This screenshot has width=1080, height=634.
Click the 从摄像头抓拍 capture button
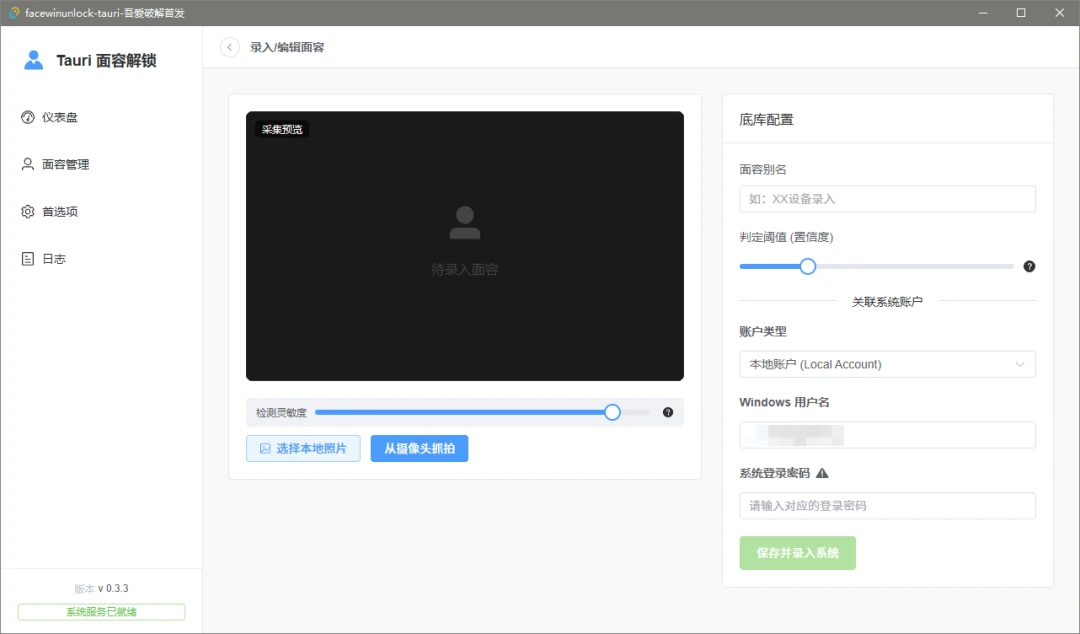point(419,448)
